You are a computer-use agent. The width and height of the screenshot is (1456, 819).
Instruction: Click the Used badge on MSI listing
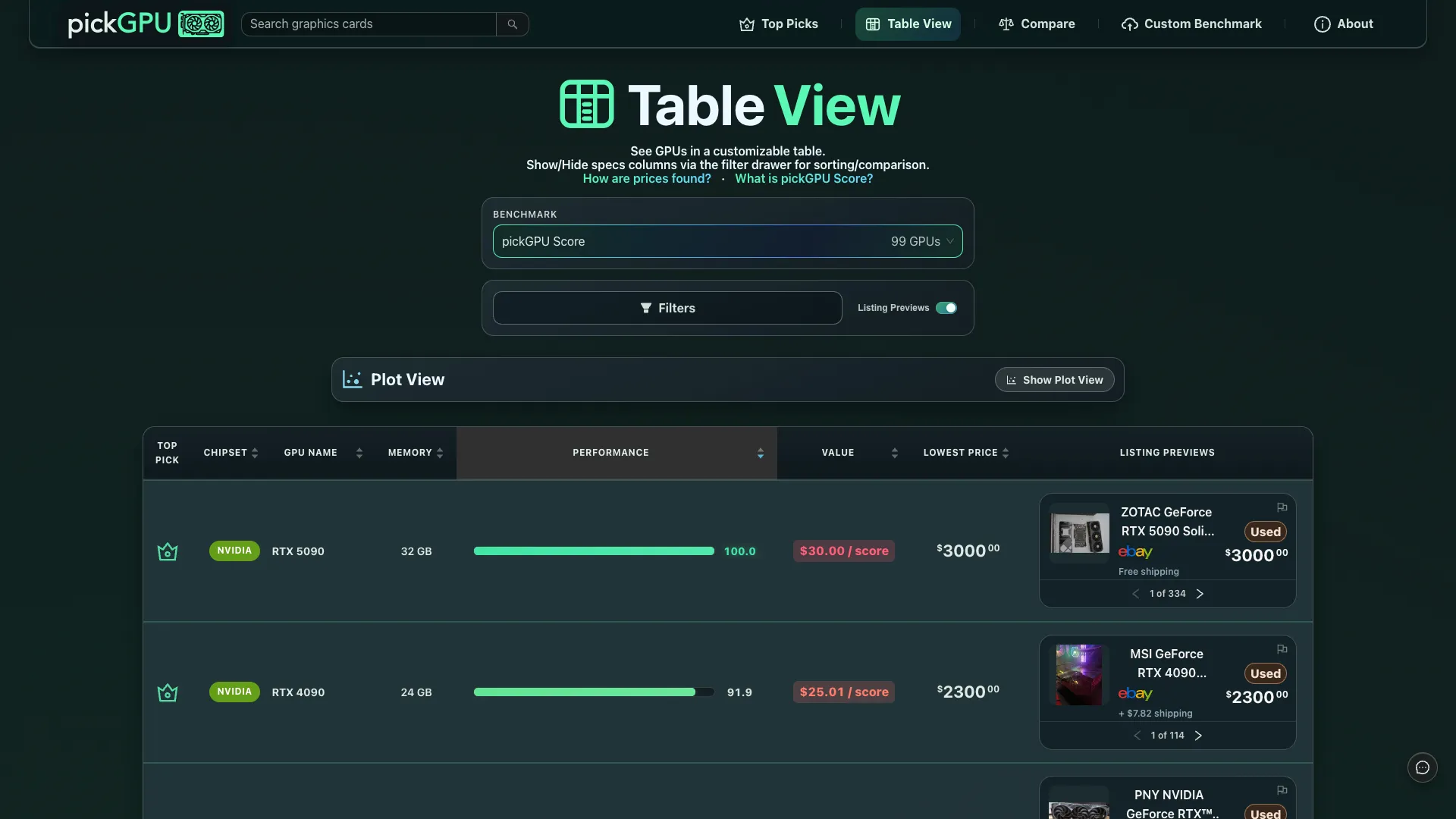click(x=1265, y=673)
